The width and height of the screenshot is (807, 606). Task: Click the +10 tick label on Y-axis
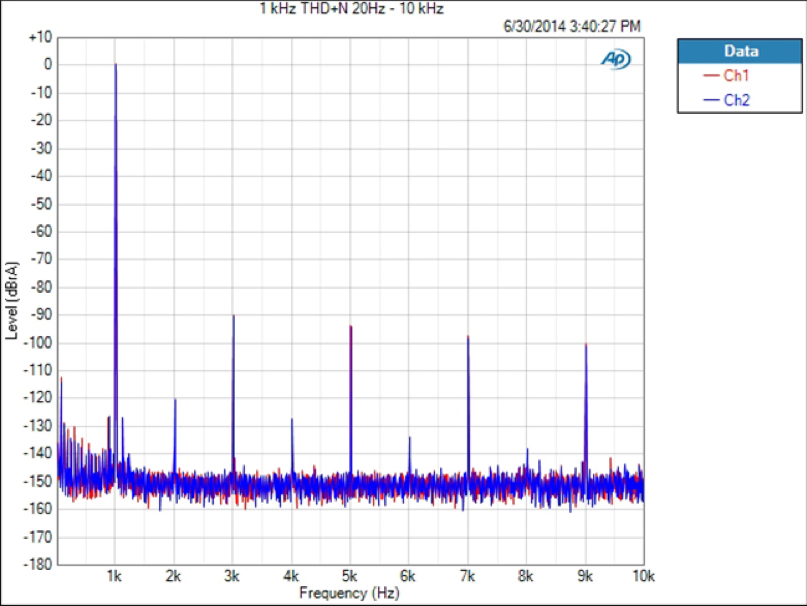pos(40,37)
